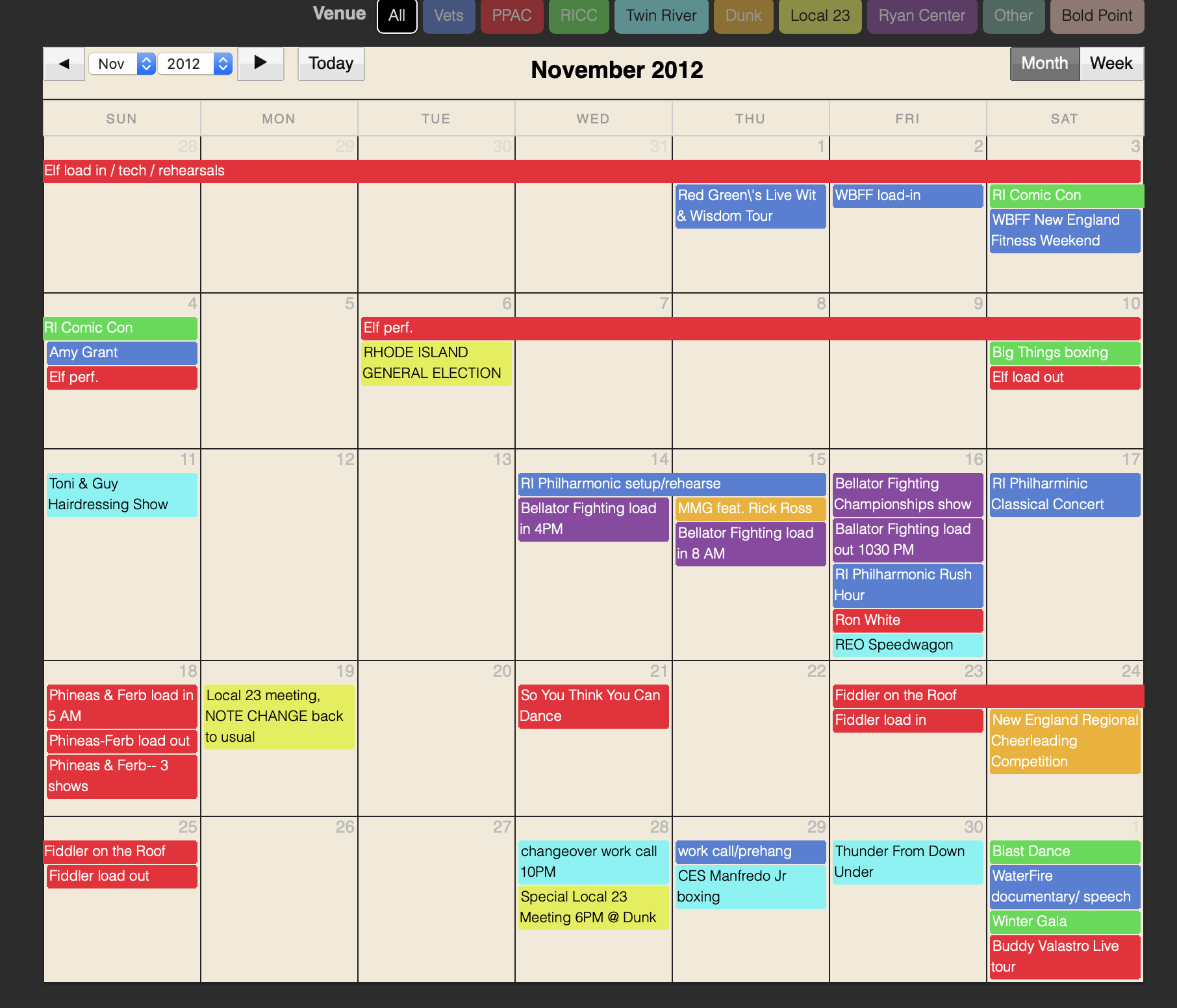
Task: Filter by Dunk venue
Action: (743, 16)
